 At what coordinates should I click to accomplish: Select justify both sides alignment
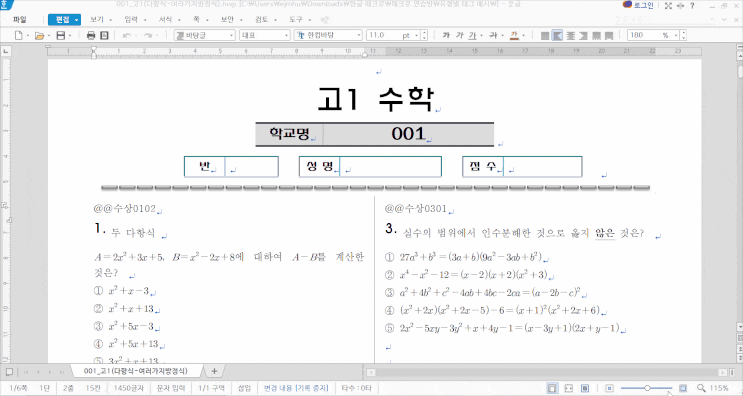click(545, 36)
